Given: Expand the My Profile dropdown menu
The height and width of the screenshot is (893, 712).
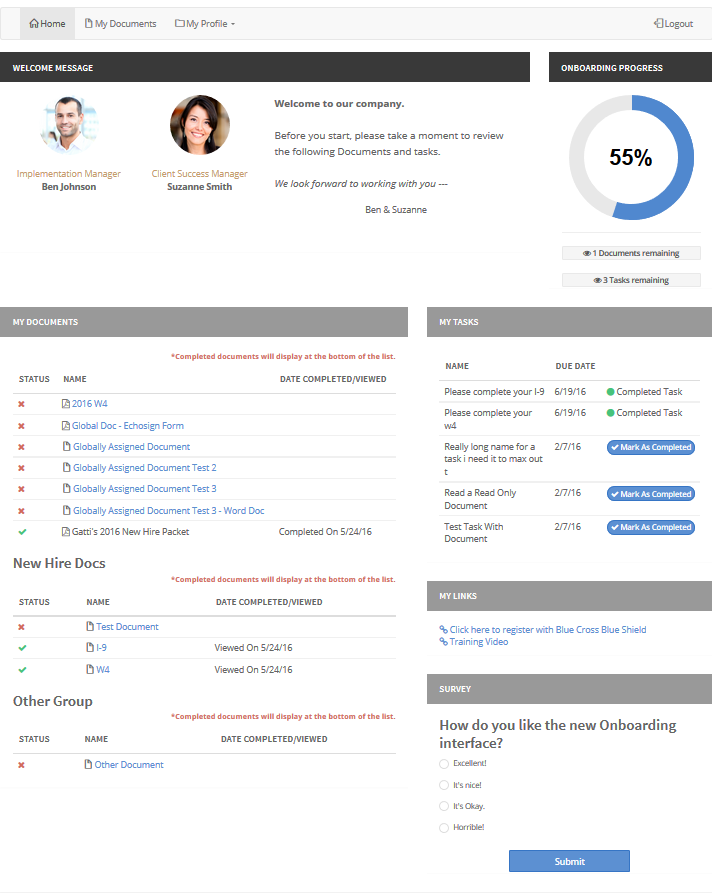Looking at the screenshot, I should [x=205, y=23].
